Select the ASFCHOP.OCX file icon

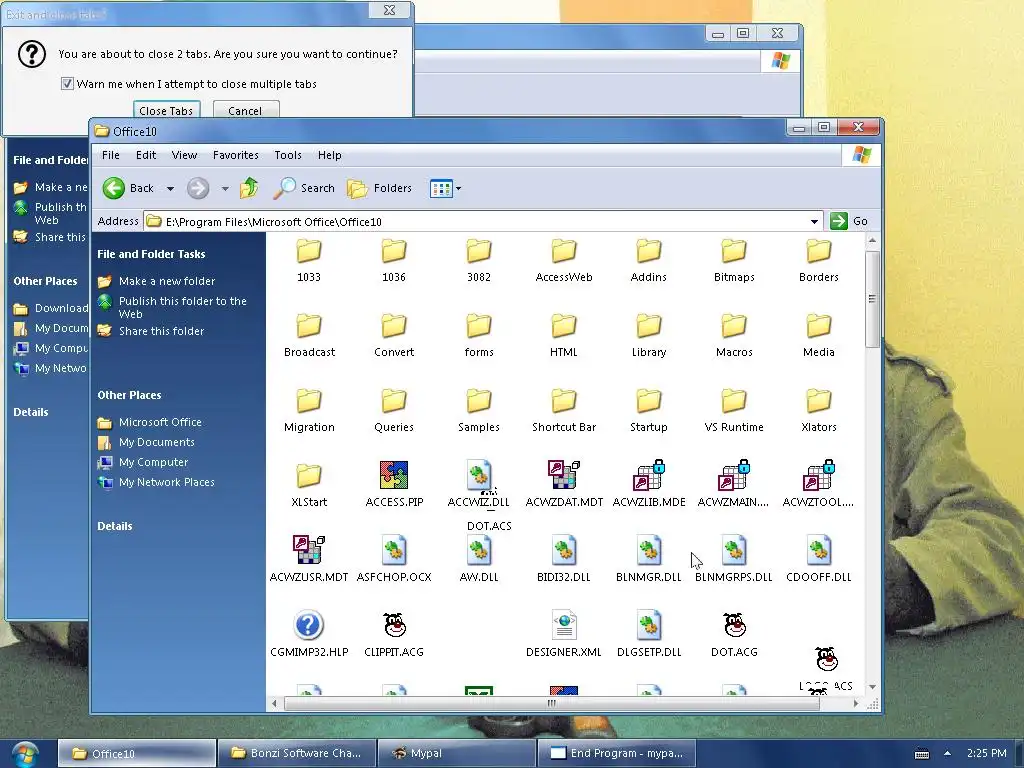click(394, 550)
